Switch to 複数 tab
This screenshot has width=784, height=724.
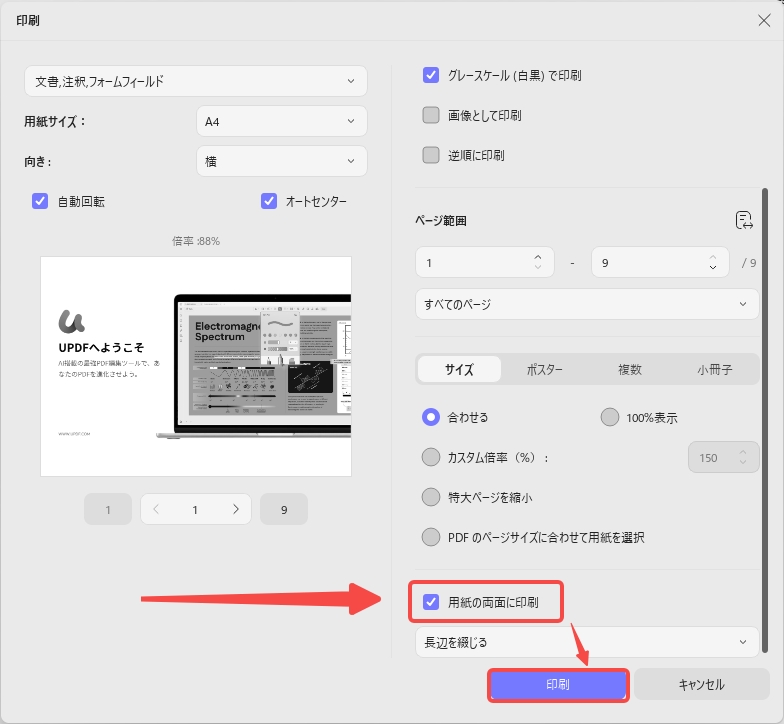coord(630,370)
